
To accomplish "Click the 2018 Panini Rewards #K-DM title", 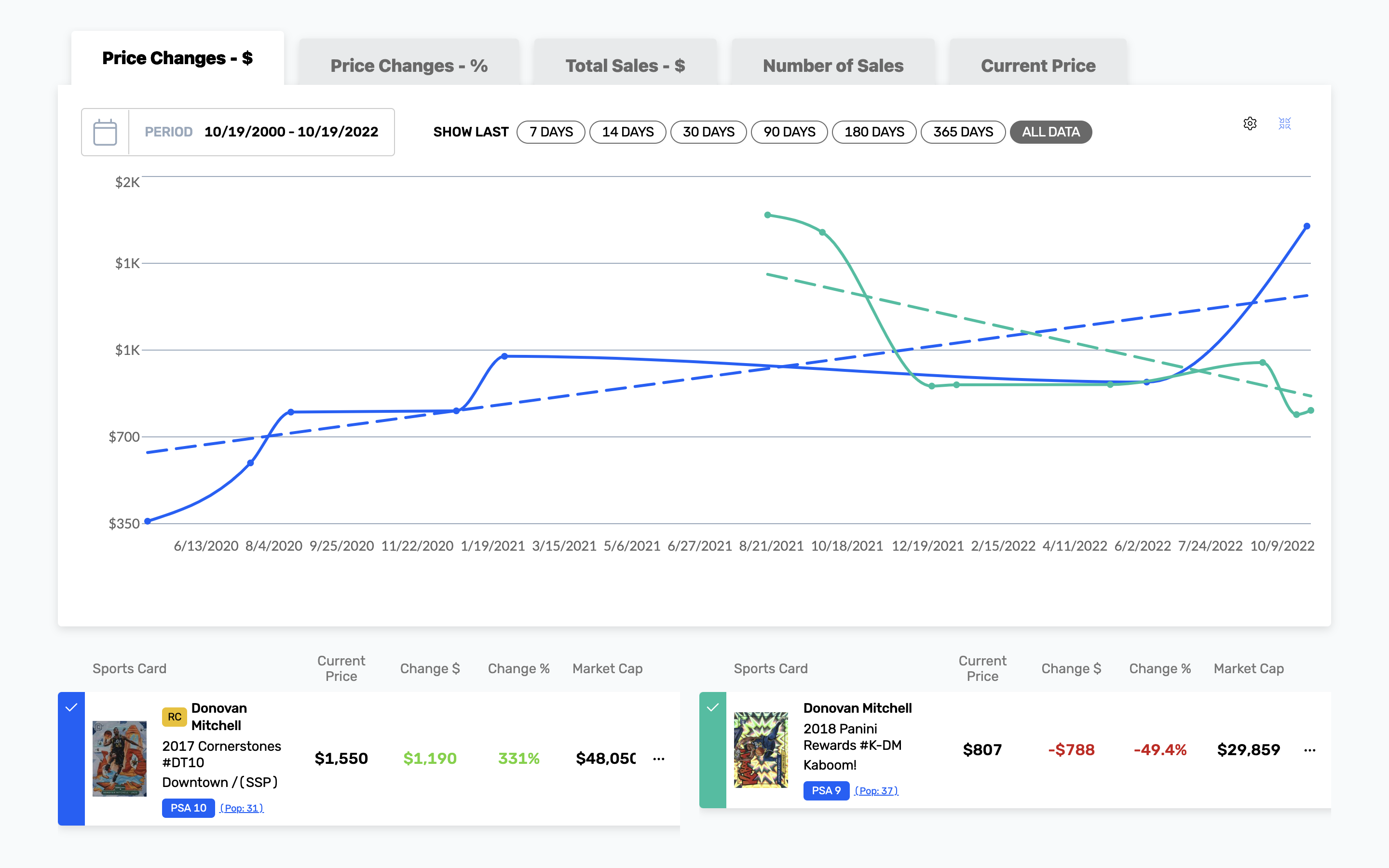I will [852, 737].
